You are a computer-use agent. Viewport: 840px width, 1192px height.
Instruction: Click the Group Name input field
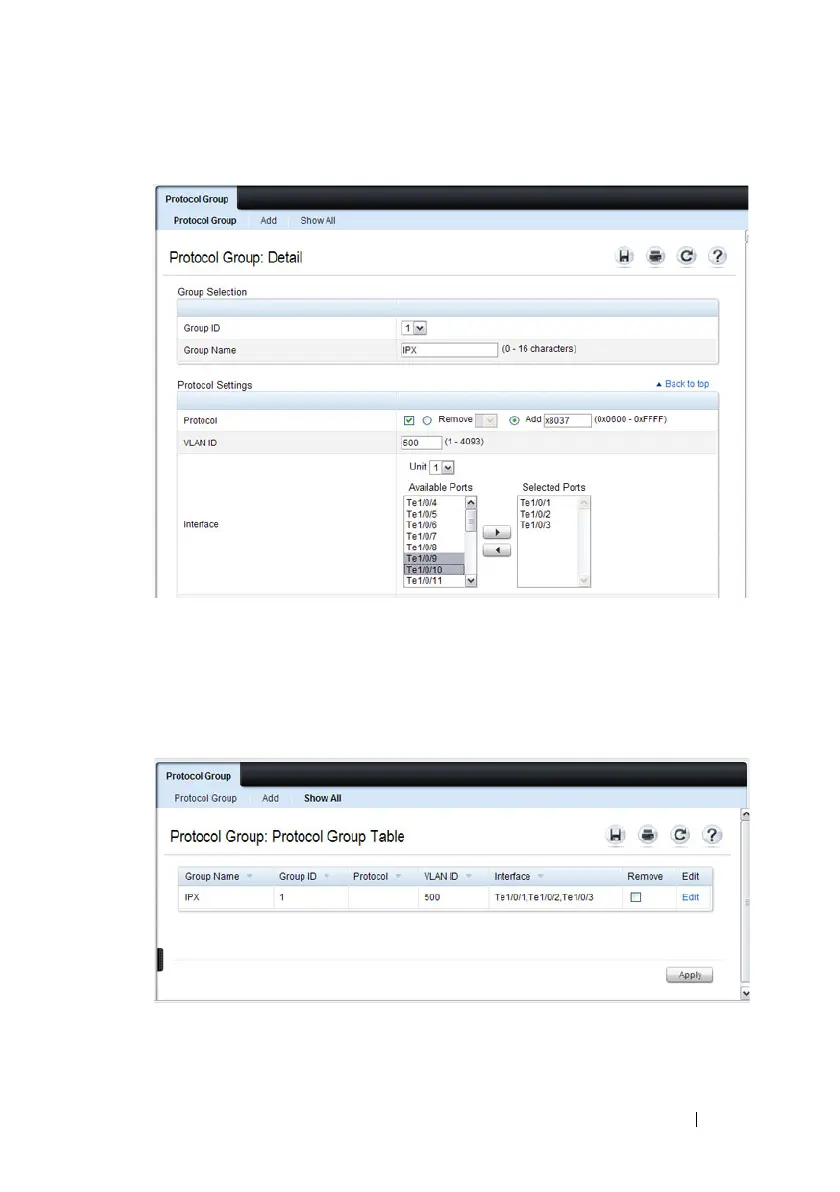(449, 350)
